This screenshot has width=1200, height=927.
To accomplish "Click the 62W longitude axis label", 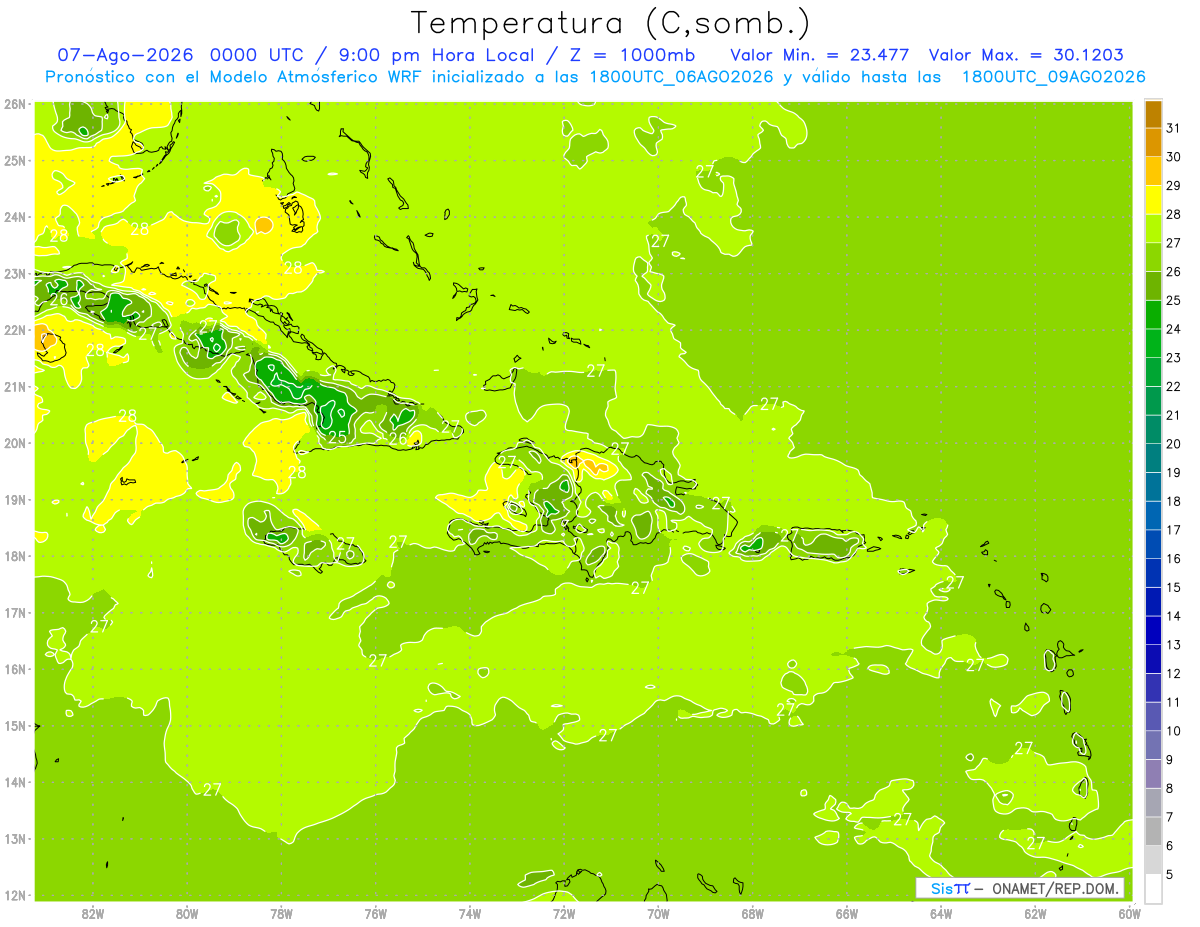I will 1035,914.
